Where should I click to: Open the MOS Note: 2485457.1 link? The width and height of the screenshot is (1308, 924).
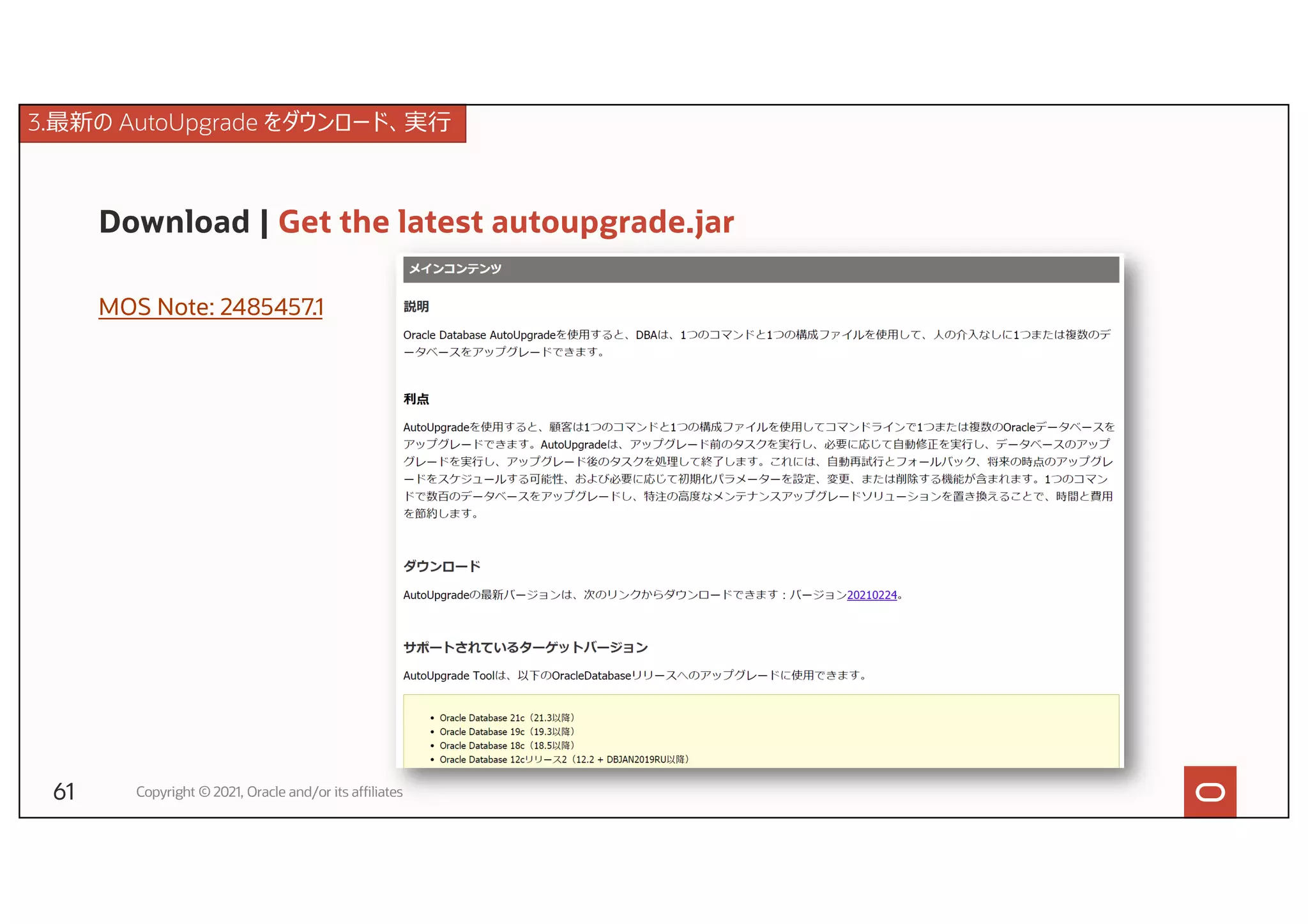coord(211,307)
